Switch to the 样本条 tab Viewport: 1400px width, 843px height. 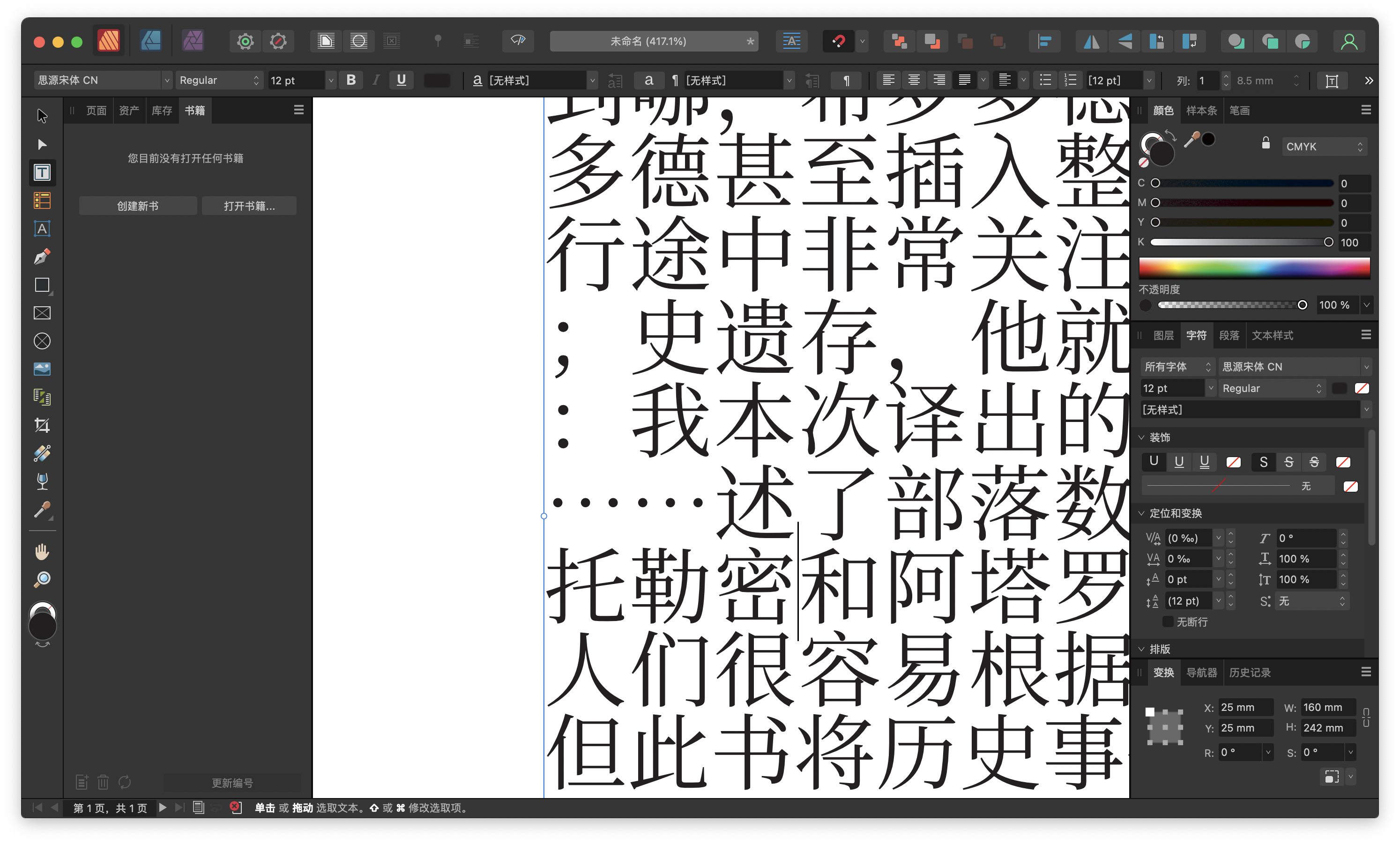coord(1201,110)
